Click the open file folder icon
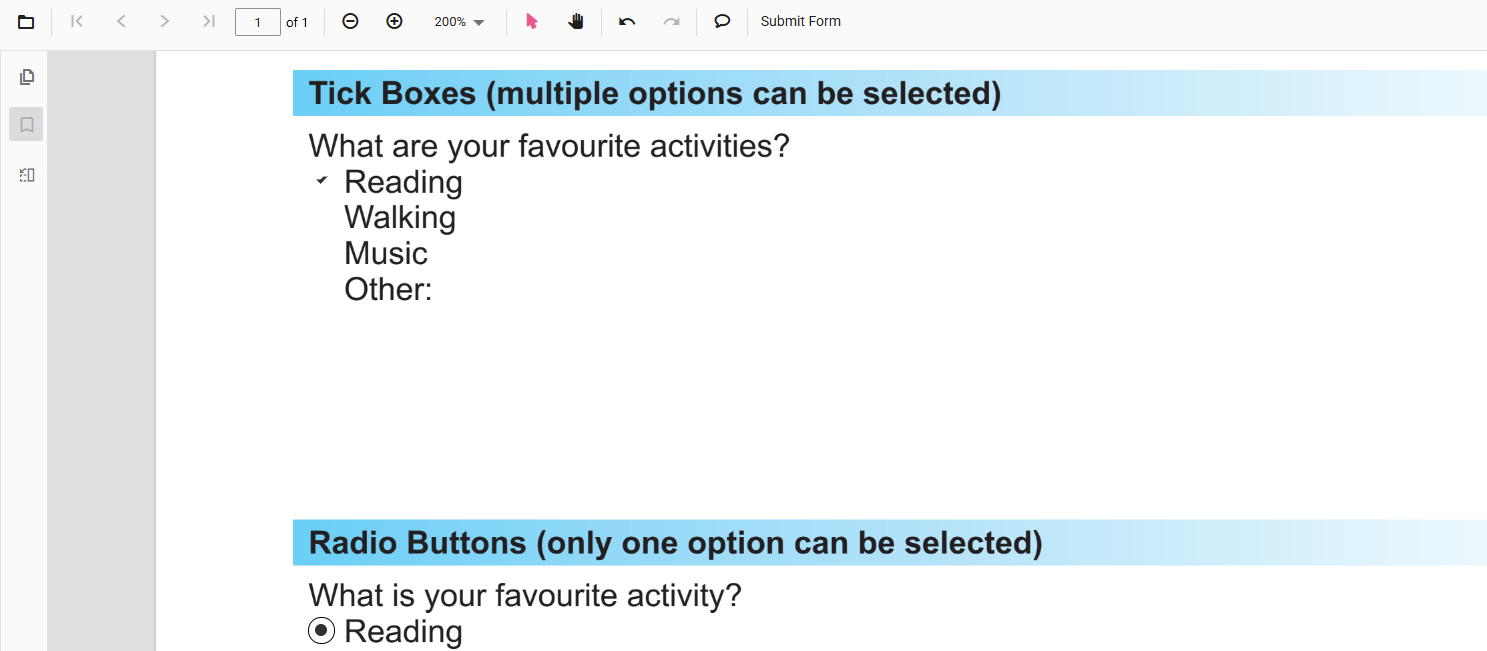Screen dimensions: 1487x651 pyautogui.click(x=26, y=22)
